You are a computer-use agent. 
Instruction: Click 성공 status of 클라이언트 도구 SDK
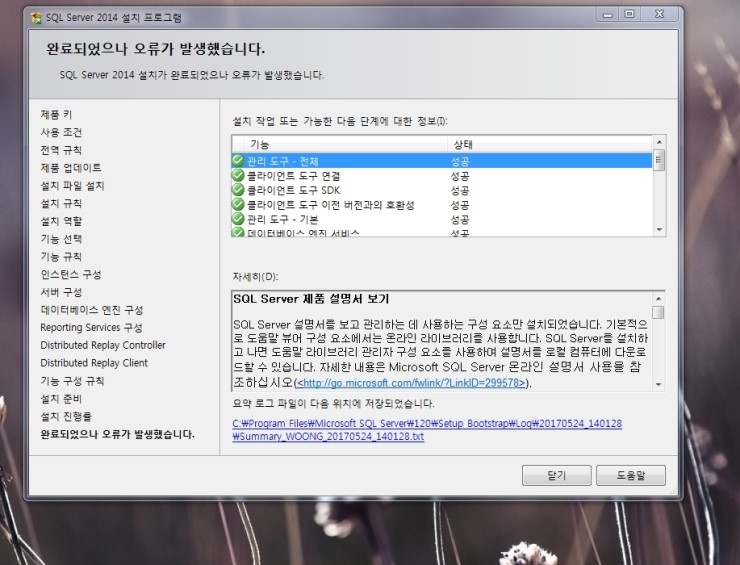tap(460, 190)
